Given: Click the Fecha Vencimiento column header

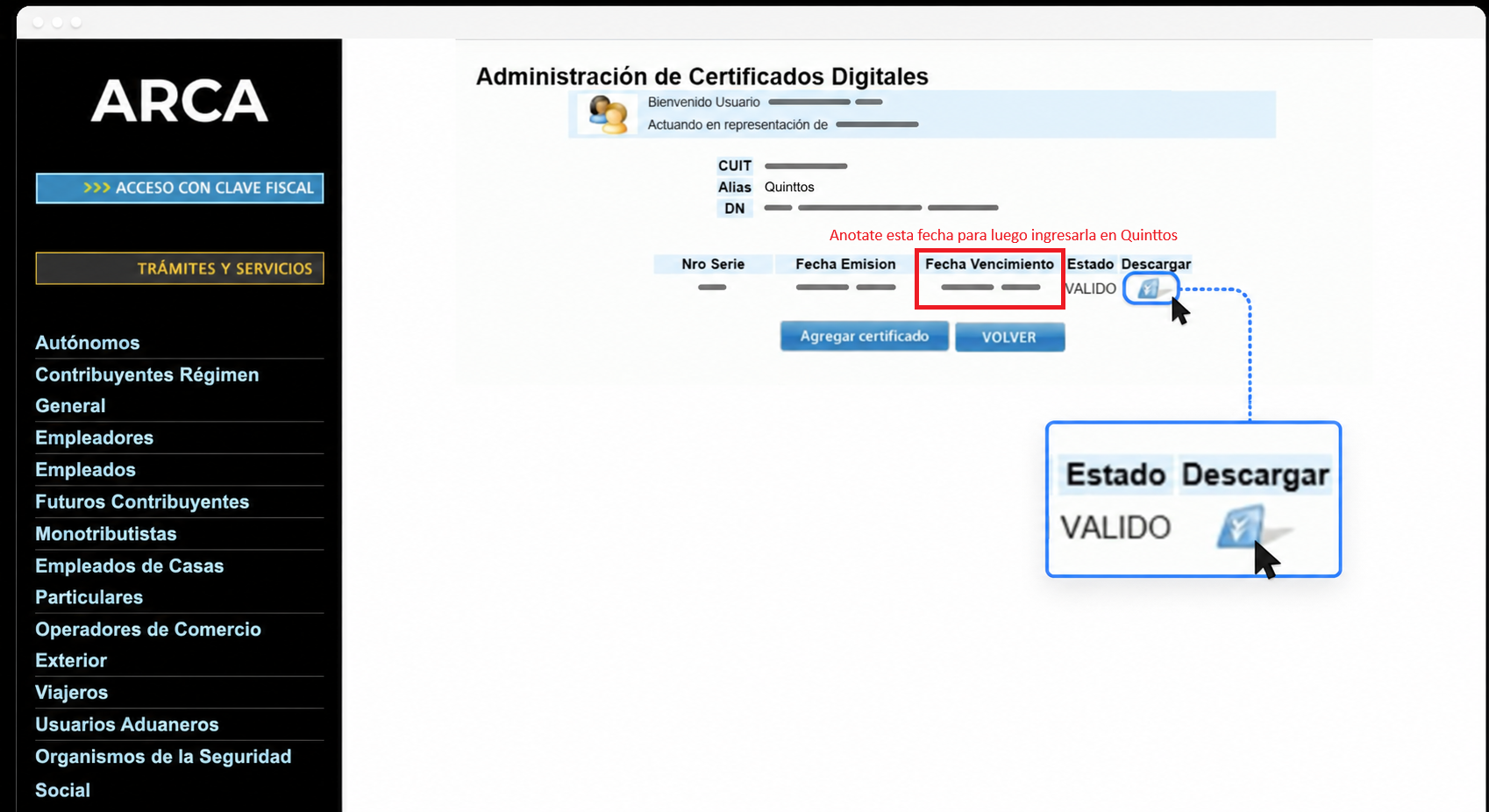Looking at the screenshot, I should pyautogui.click(x=989, y=264).
